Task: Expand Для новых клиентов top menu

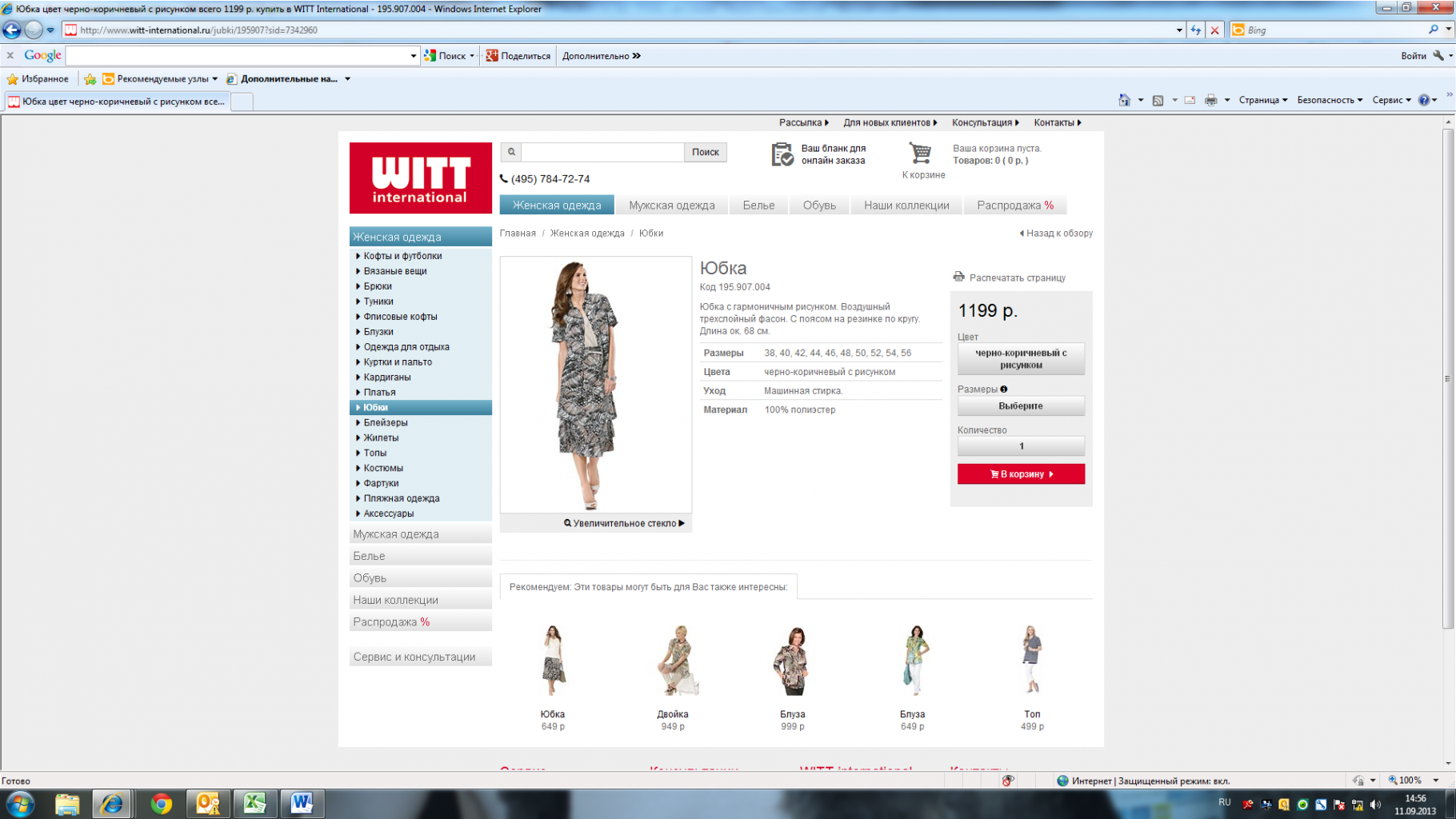Action: point(890,122)
